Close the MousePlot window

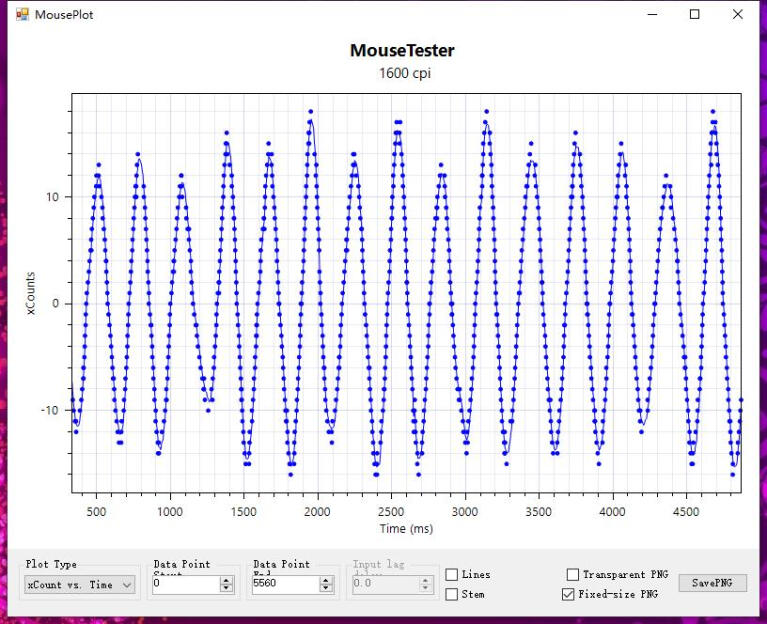tap(738, 15)
